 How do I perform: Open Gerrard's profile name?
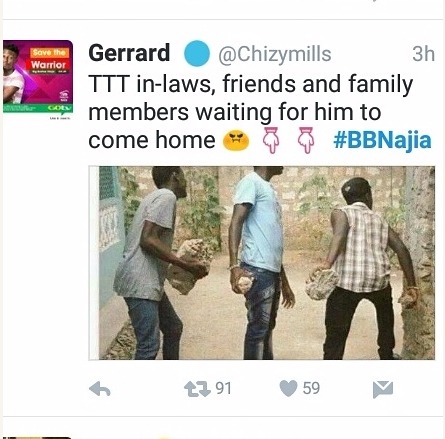pyautogui.click(x=129, y=53)
